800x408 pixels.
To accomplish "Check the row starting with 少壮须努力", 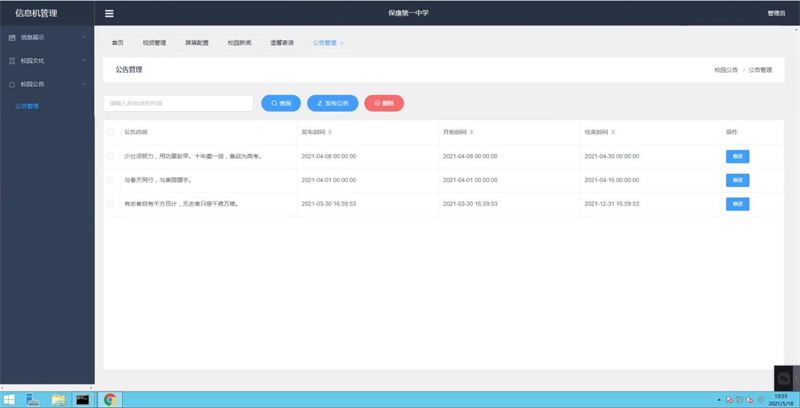I will [x=110, y=156].
